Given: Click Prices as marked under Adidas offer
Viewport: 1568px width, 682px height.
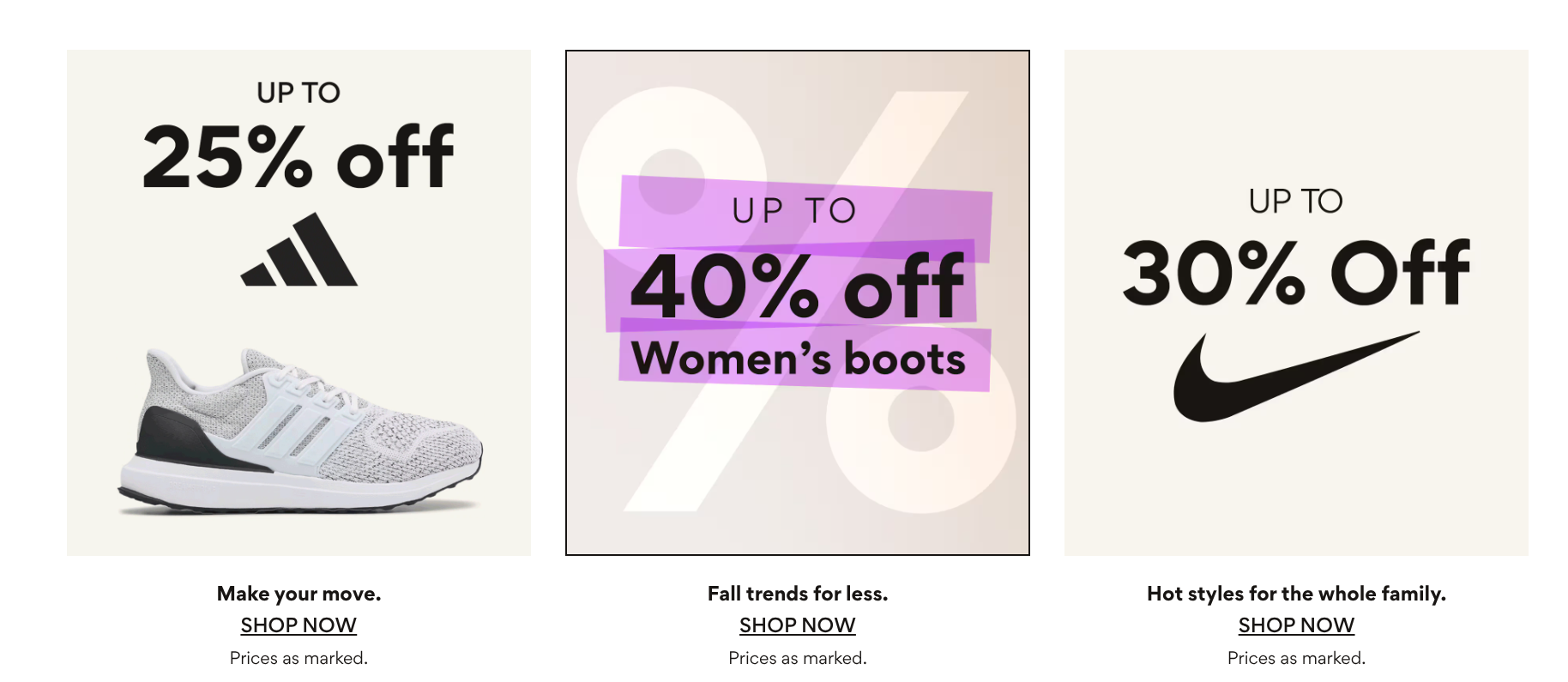Looking at the screenshot, I should point(299,658).
